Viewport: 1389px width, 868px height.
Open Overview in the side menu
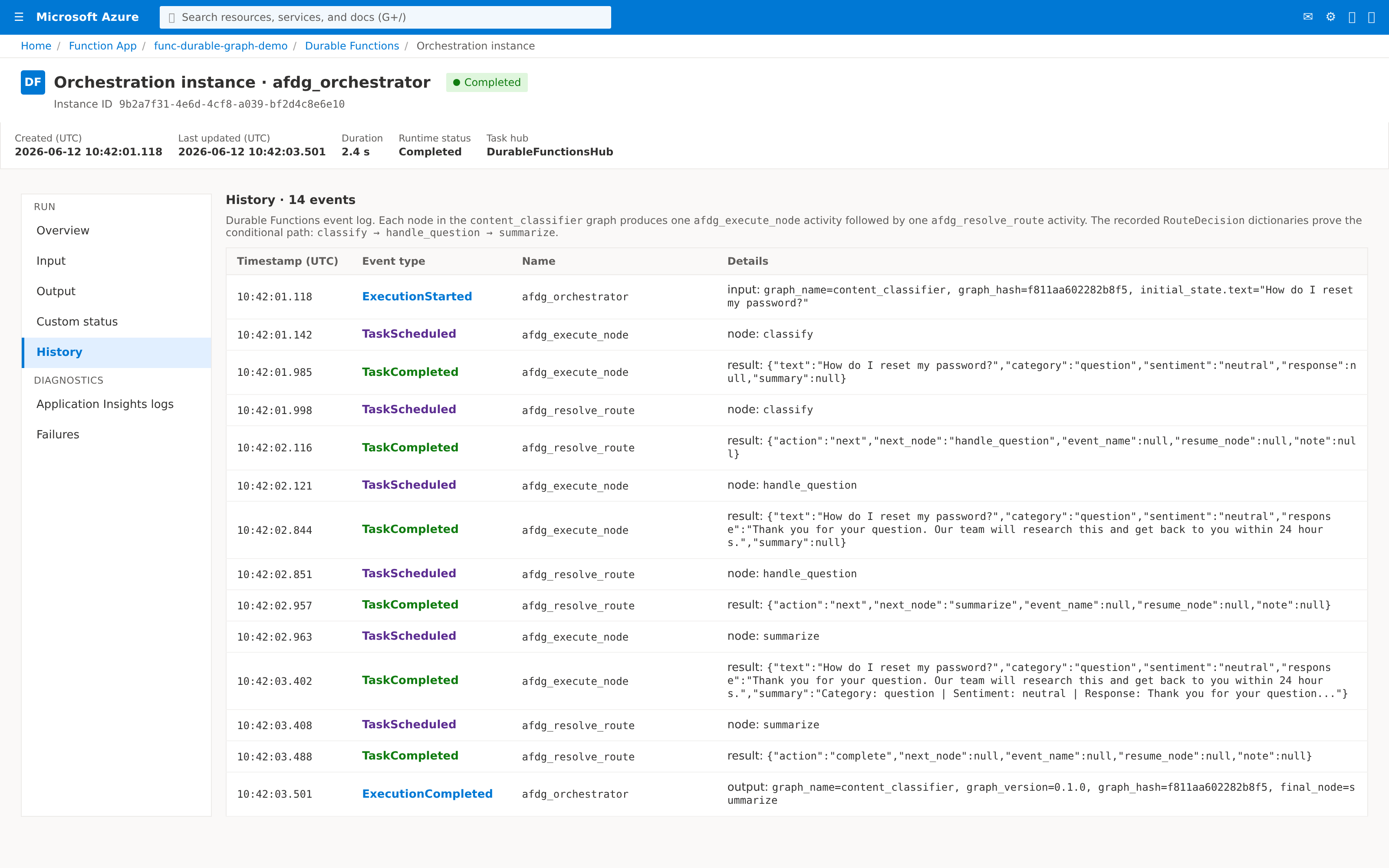pos(116,231)
